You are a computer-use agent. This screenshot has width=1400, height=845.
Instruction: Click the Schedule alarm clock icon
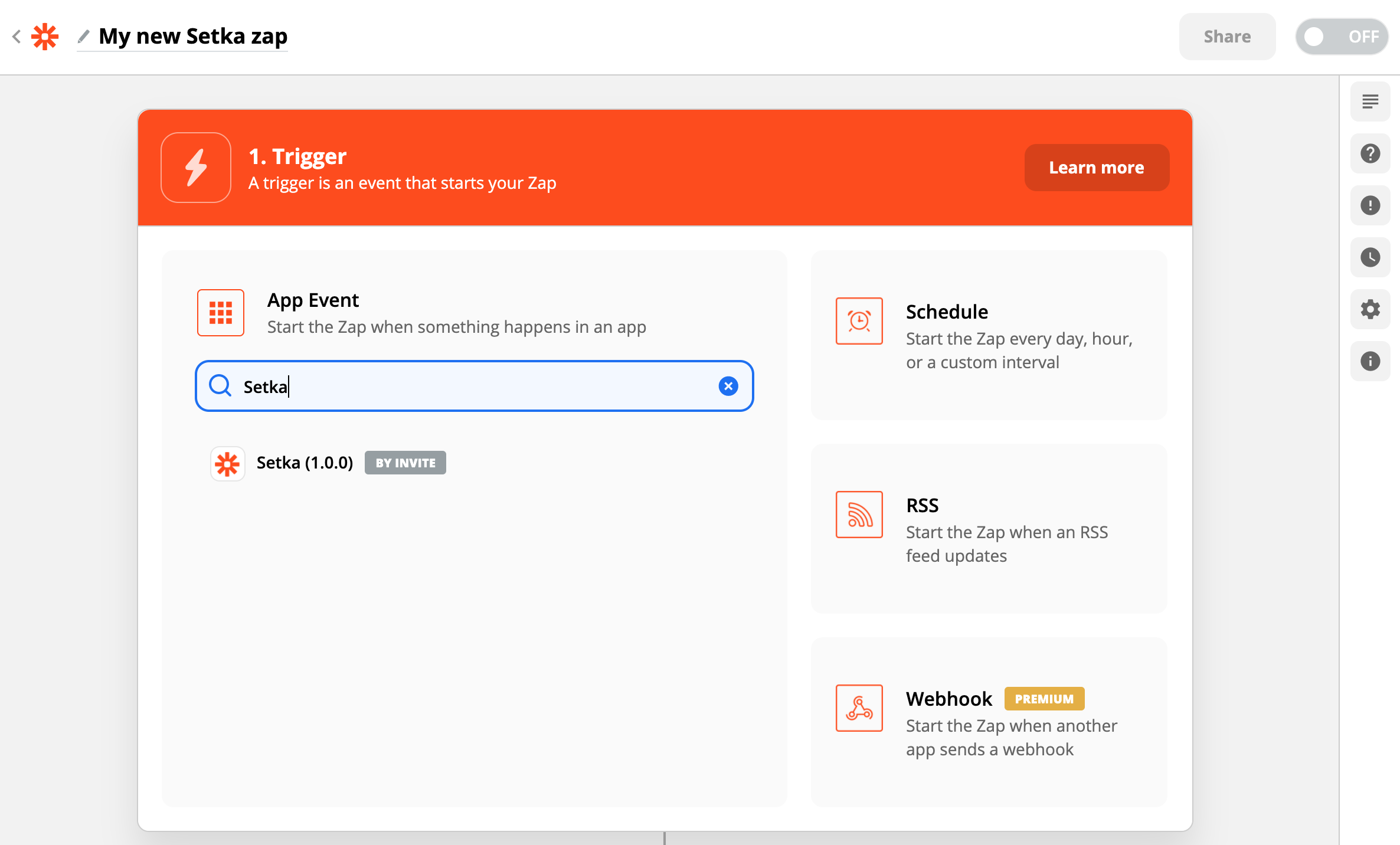[x=859, y=321]
